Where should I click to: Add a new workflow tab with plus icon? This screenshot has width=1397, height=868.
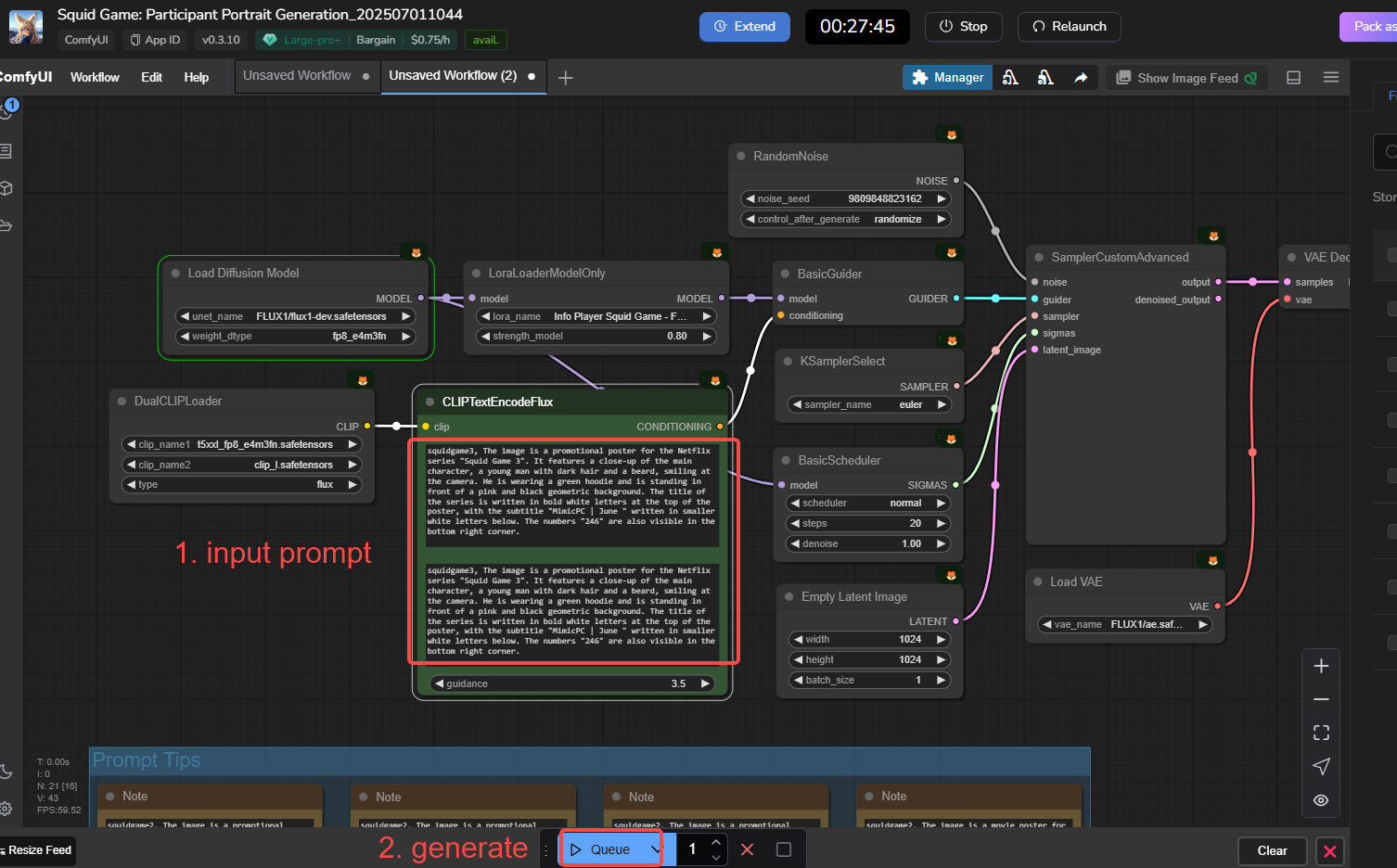pyautogui.click(x=565, y=78)
